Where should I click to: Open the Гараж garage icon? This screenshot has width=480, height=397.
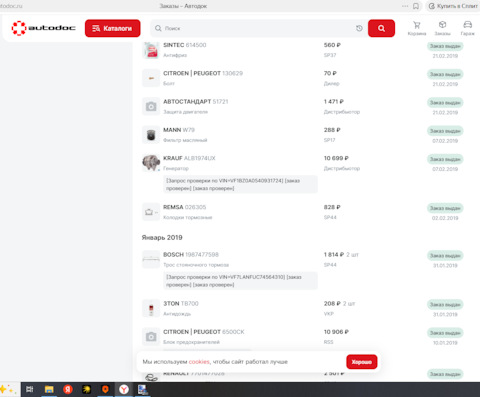(x=467, y=28)
